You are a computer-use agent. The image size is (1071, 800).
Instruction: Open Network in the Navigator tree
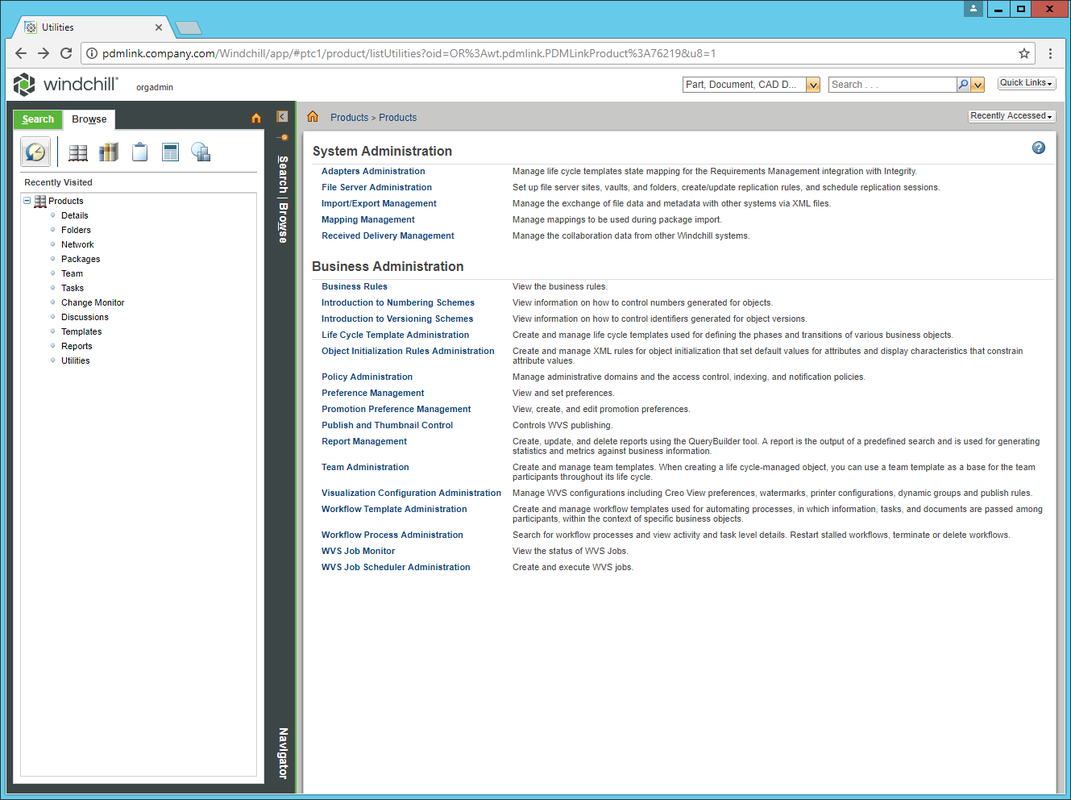pos(77,245)
